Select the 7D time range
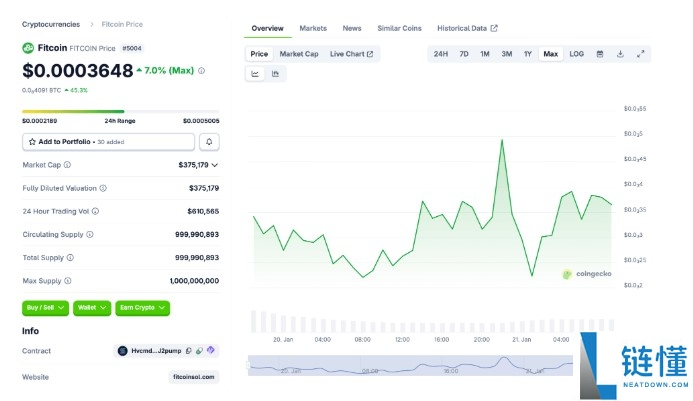693x401 pixels. pyautogui.click(x=464, y=54)
